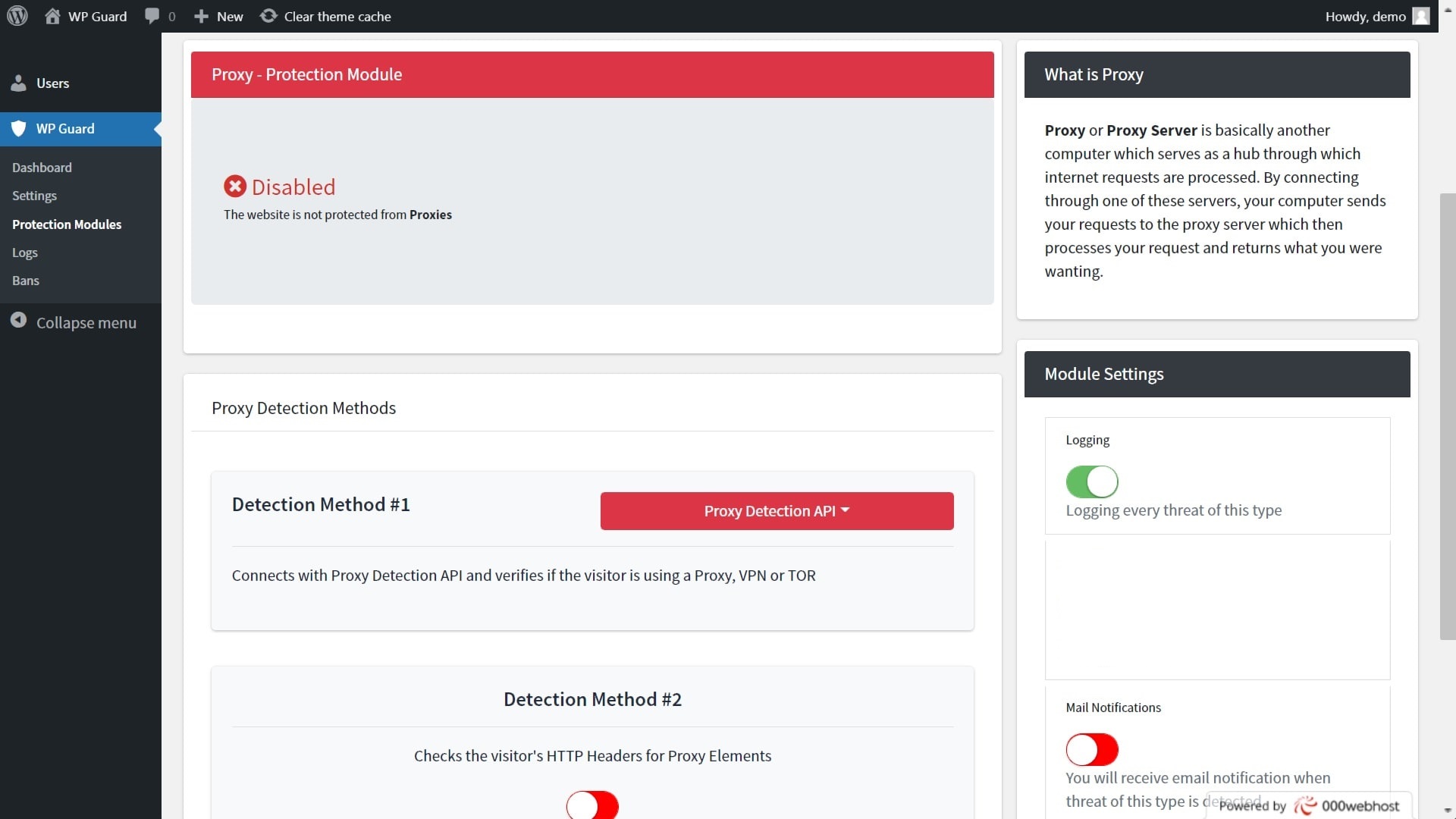Click the demo user avatar
The height and width of the screenshot is (819, 1456).
click(x=1420, y=16)
